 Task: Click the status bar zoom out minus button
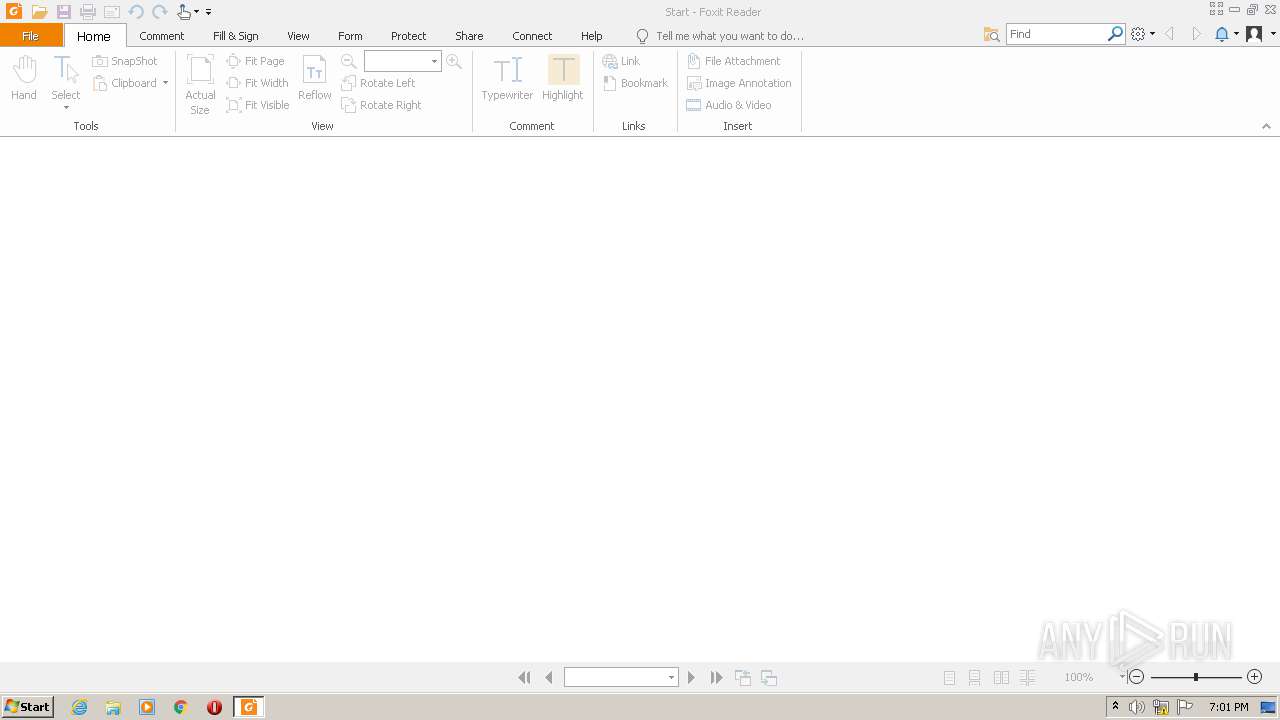[1136, 678]
